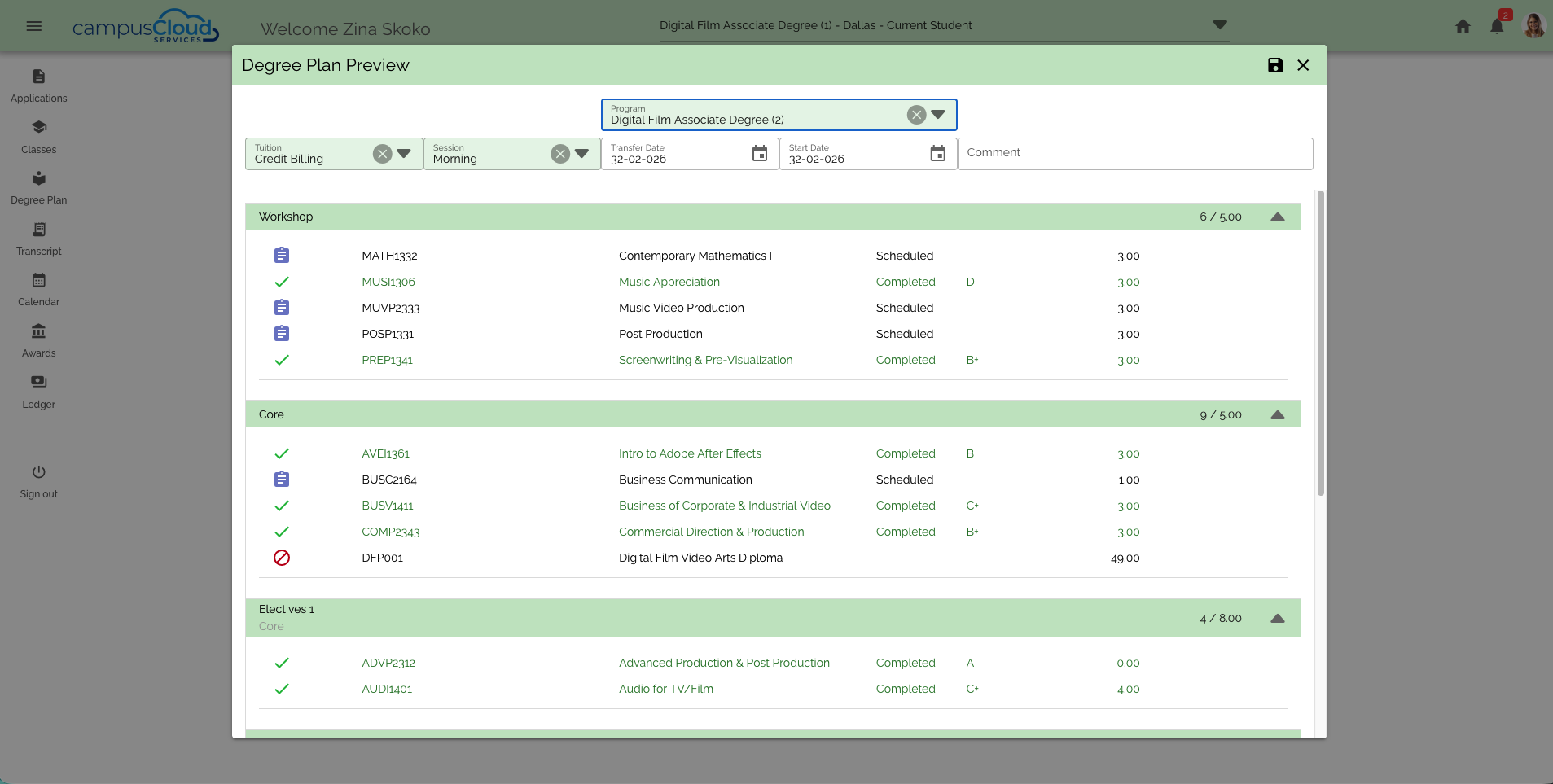Expand the student enrollment selector
The image size is (1553, 784).
pos(1219,25)
